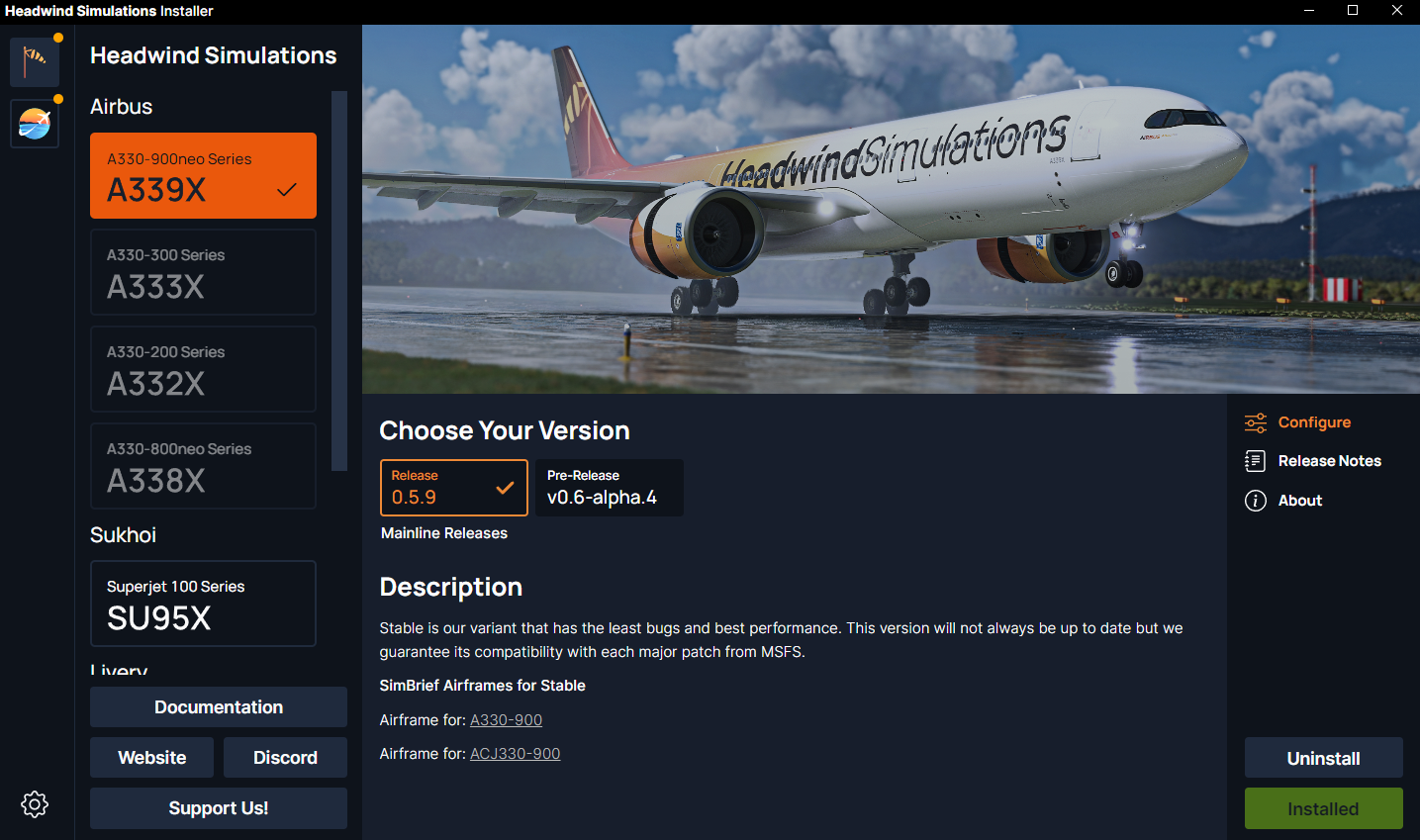The image size is (1420, 840).
Task: Choose the A330-300 Series A333X aircraft
Action: click(x=203, y=272)
